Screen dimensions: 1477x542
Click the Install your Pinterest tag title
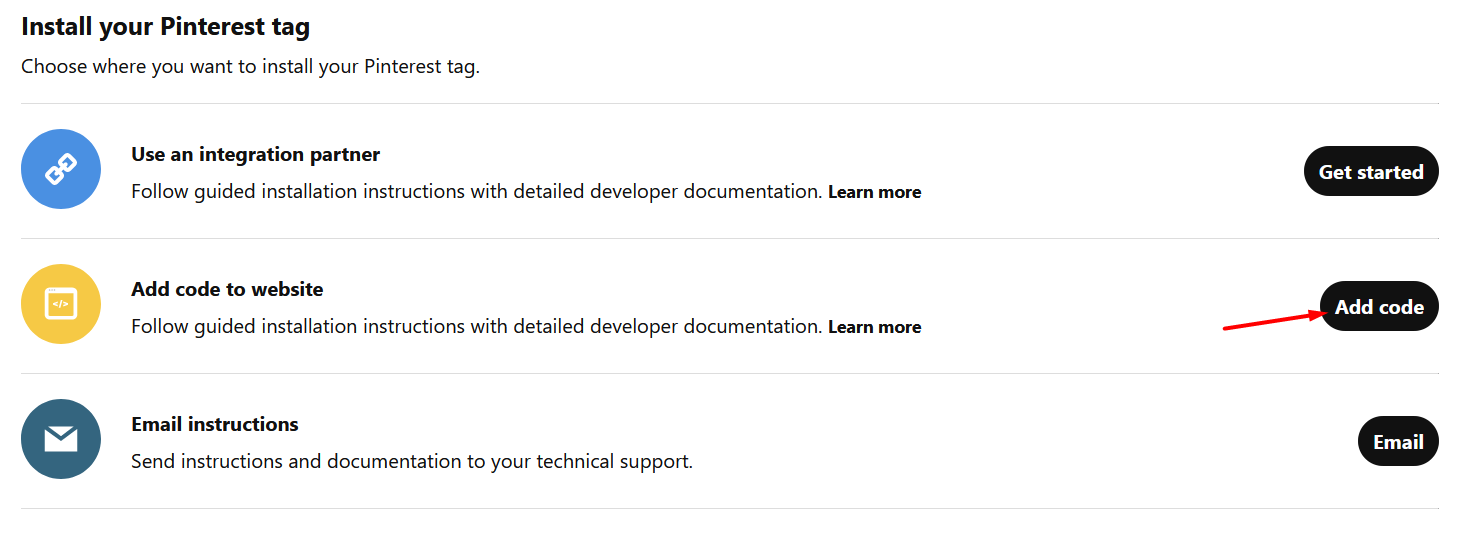[166, 27]
